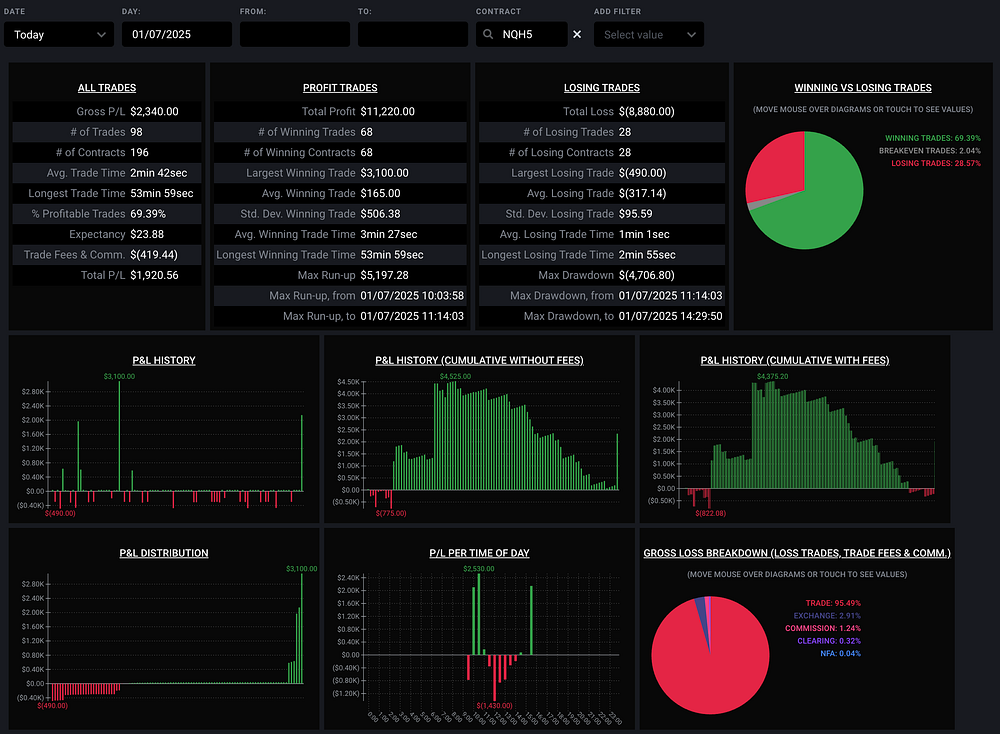The width and height of the screenshot is (1000, 734).
Task: Open the Add Filter Select value dropdown
Action: pos(649,34)
